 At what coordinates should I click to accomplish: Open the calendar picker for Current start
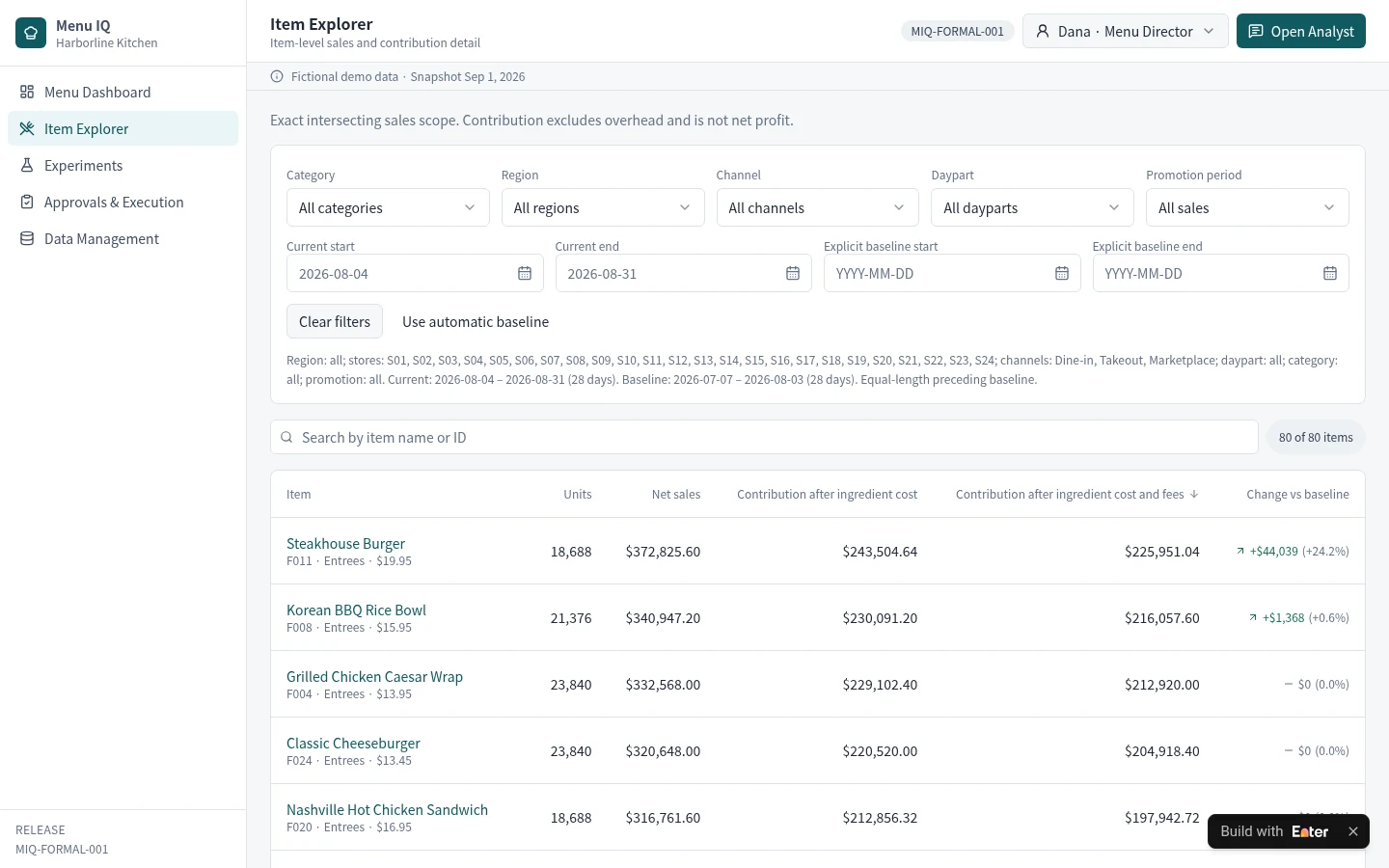(x=525, y=274)
